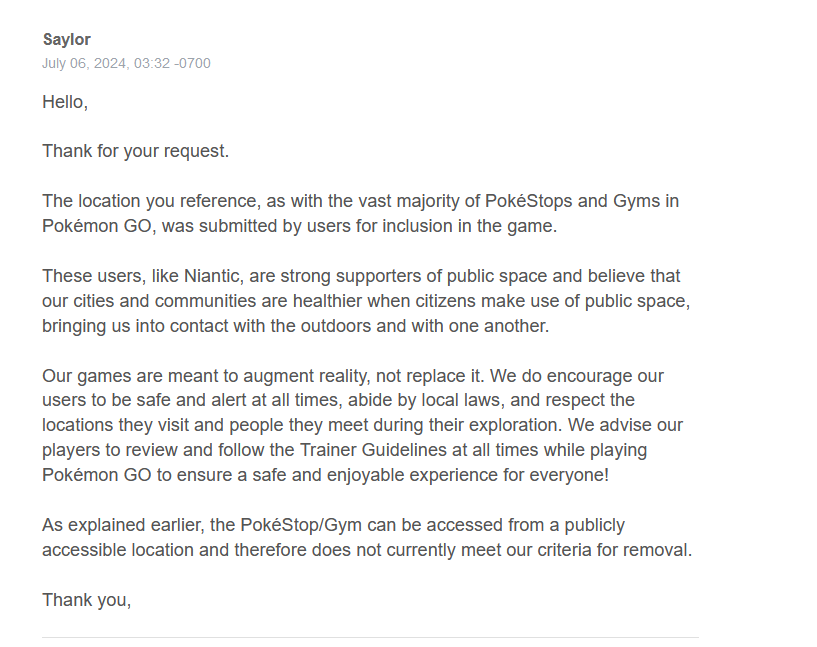Click the "Hello," greeting line

coord(65,102)
